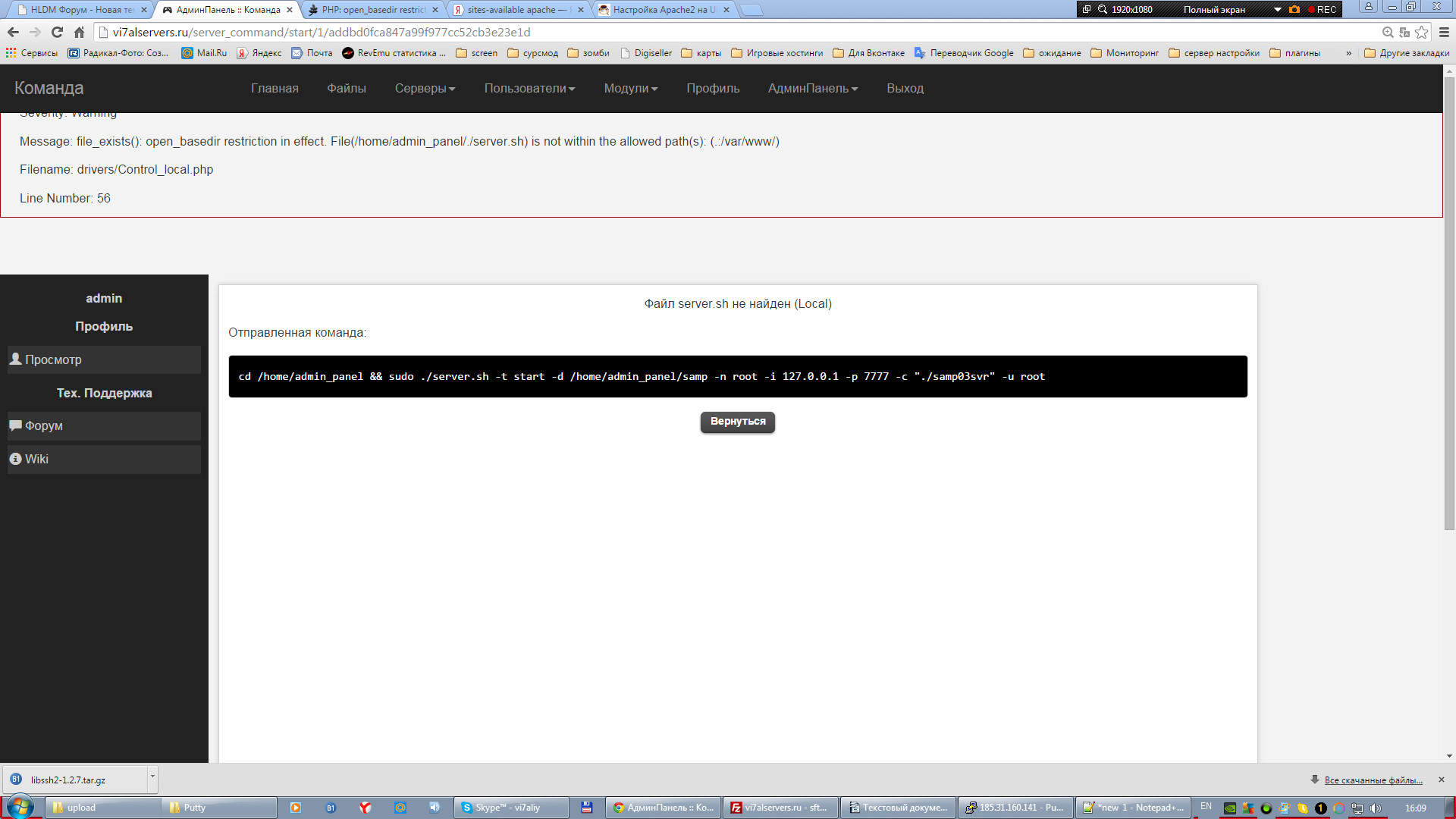Open Wiki entry with info icon
This screenshot has height=819, width=1456.
point(36,459)
